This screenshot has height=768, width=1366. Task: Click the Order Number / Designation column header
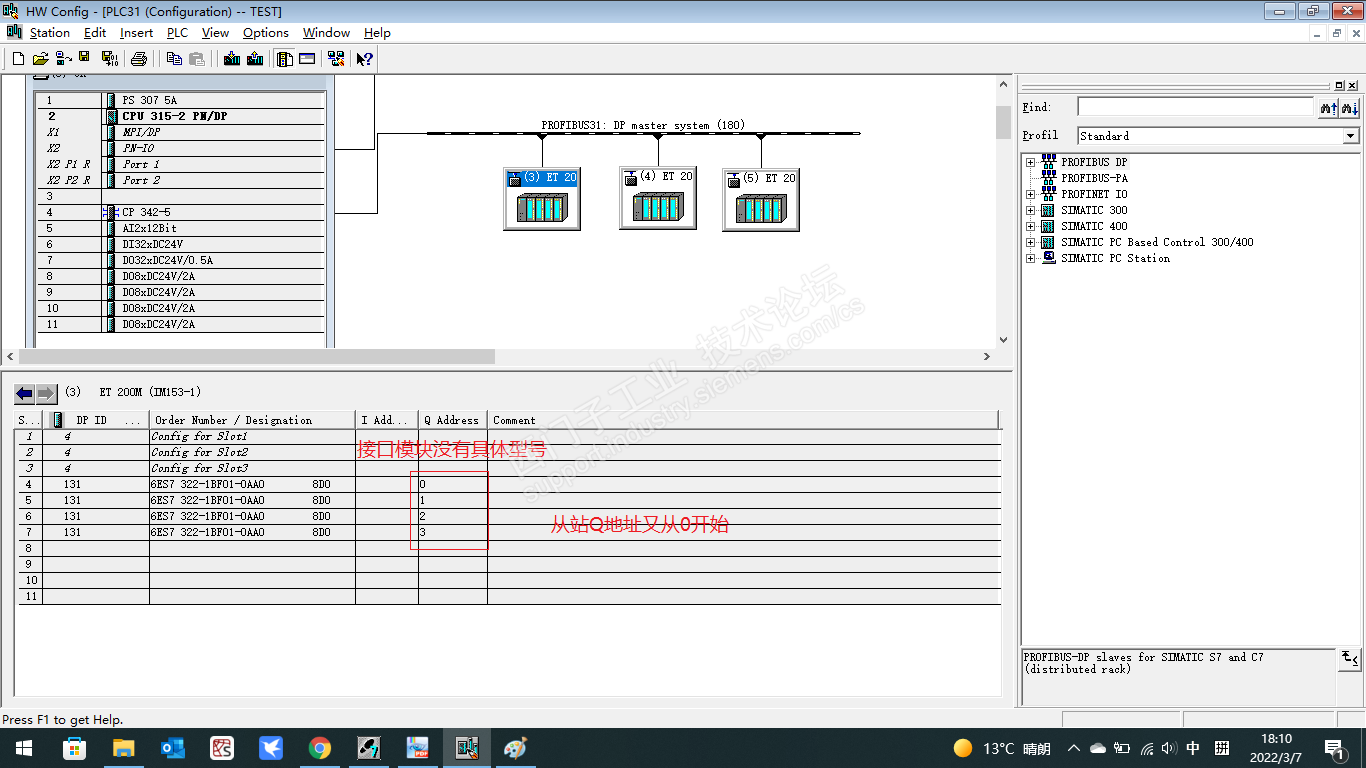252,420
